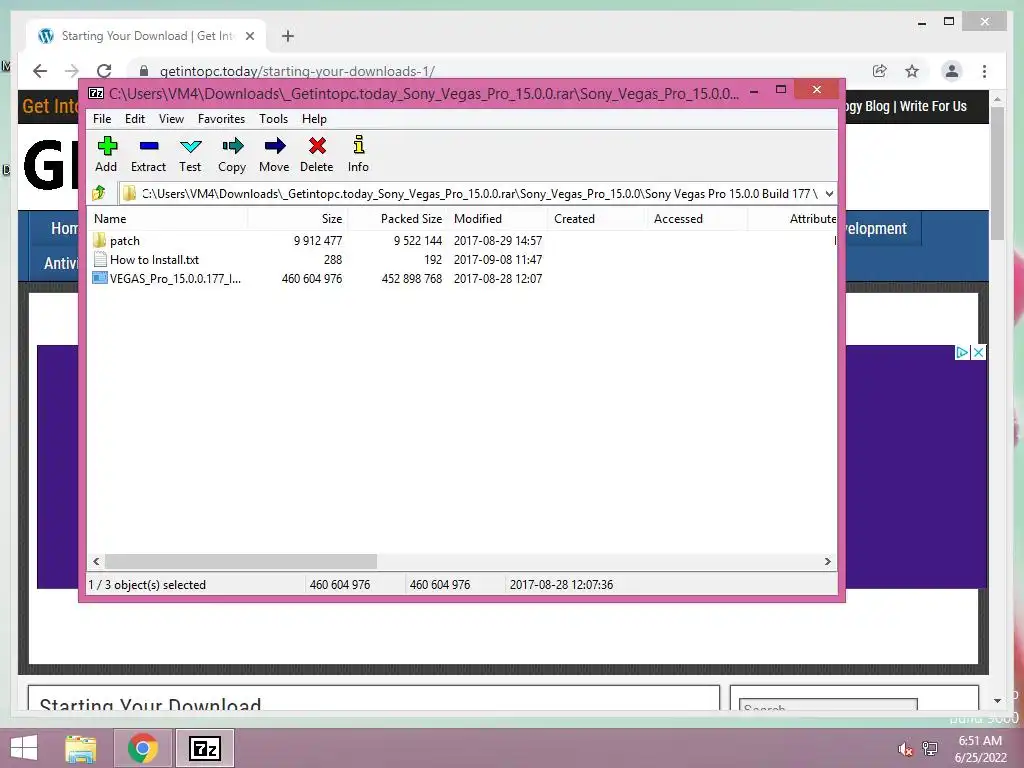1024x768 pixels.
Task: Click Write For Us link in browser
Action: point(933,106)
